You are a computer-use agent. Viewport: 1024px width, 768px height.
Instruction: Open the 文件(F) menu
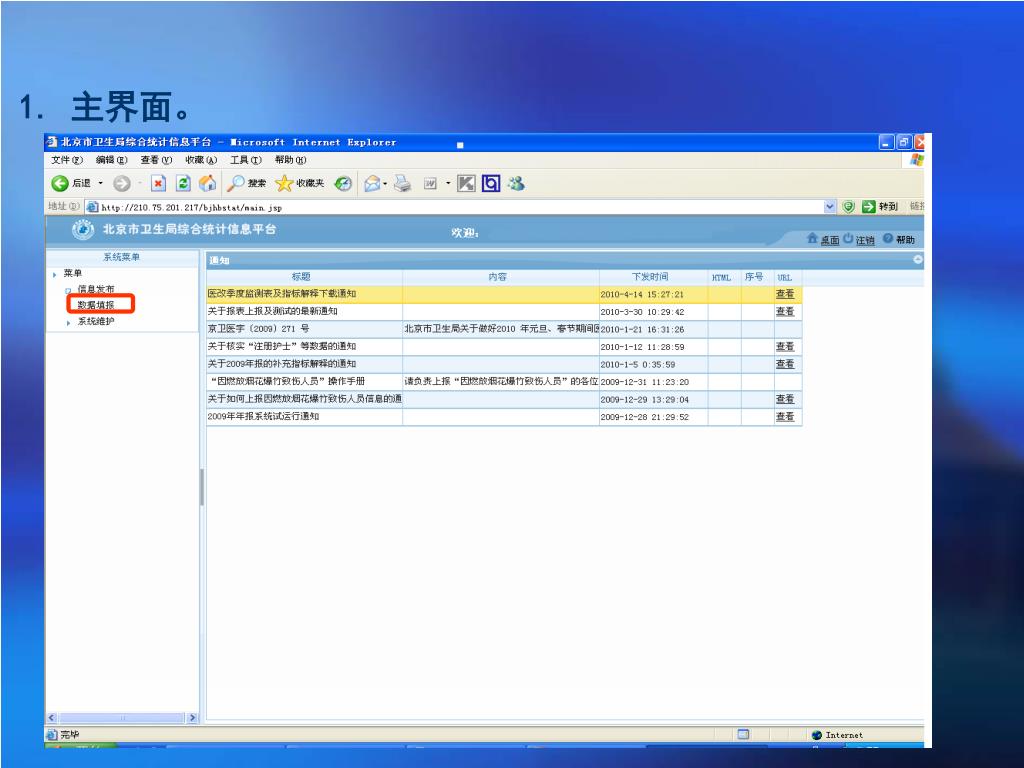pos(67,160)
